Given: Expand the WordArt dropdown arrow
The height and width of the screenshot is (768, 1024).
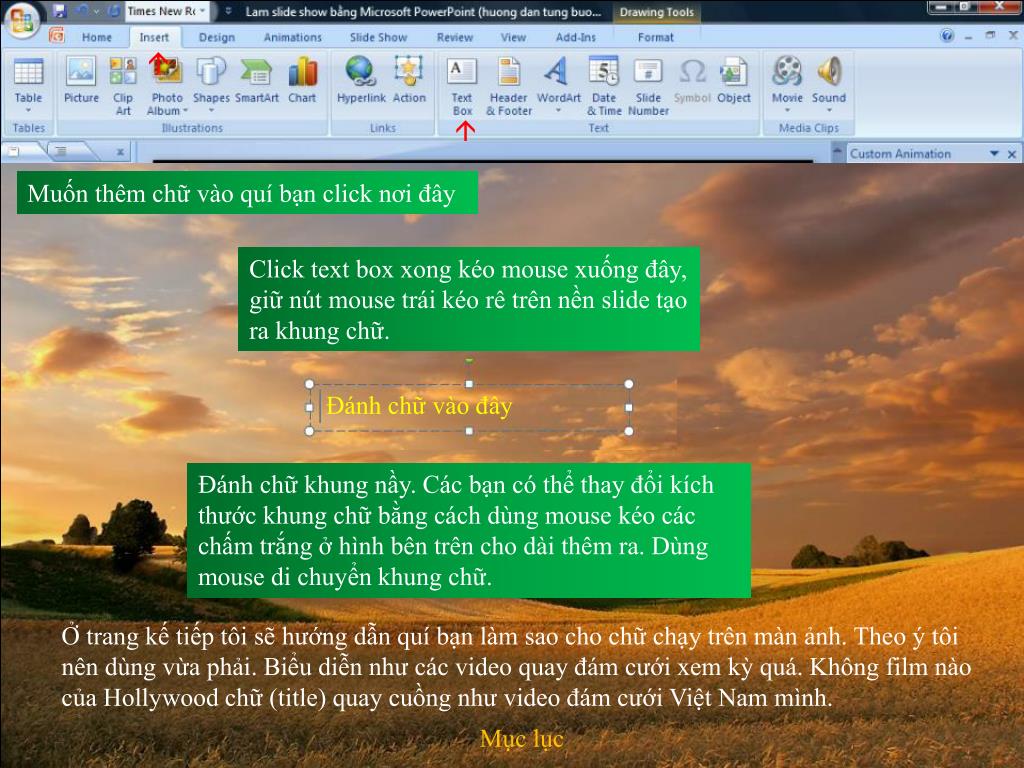Looking at the screenshot, I should pos(558,110).
